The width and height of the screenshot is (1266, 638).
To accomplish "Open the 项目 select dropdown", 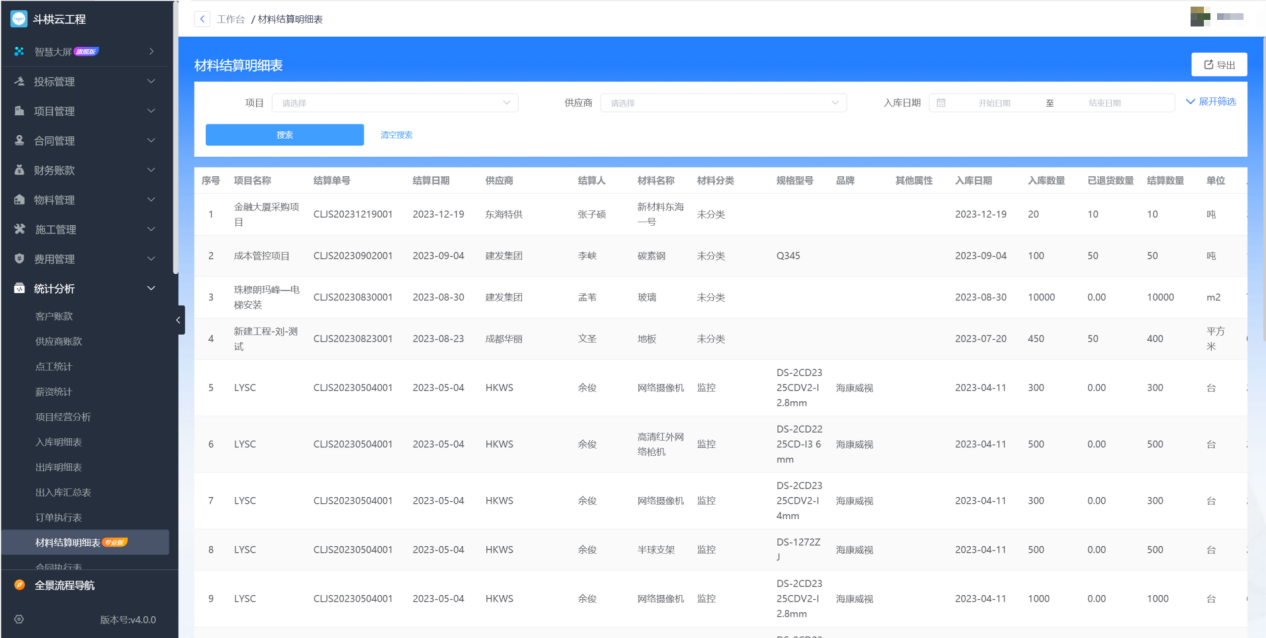I will tap(395, 103).
